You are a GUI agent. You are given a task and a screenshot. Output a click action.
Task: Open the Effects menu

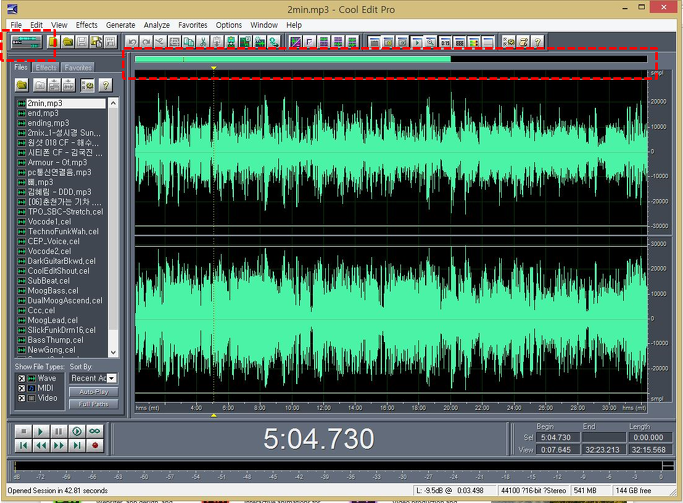pos(86,25)
